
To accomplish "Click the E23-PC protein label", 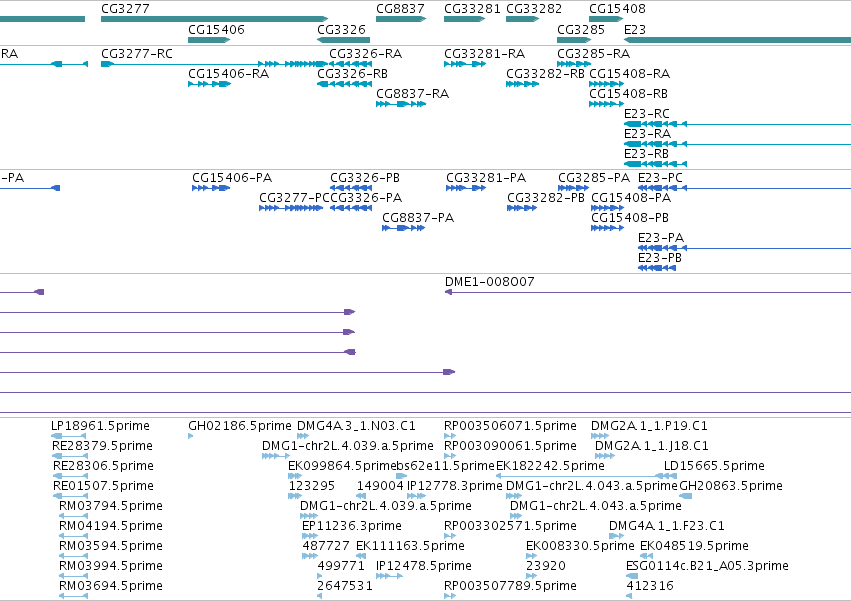I will pos(660,178).
